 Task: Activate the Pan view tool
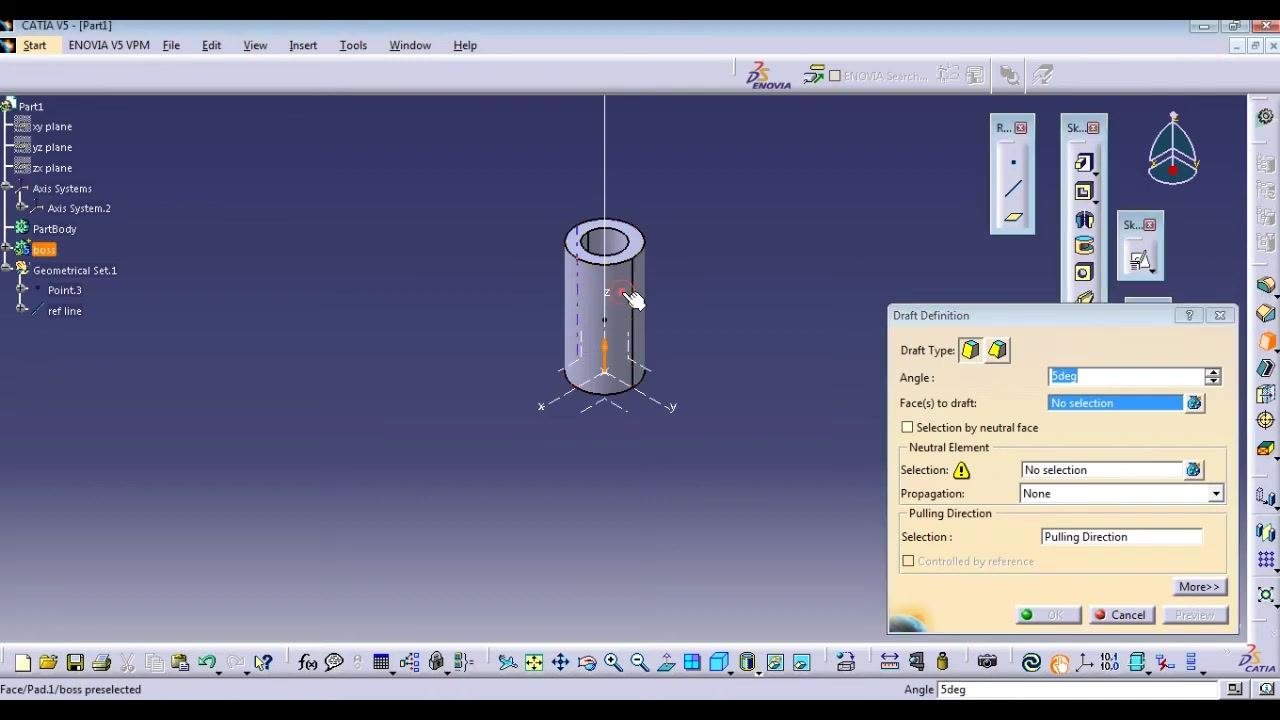560,662
